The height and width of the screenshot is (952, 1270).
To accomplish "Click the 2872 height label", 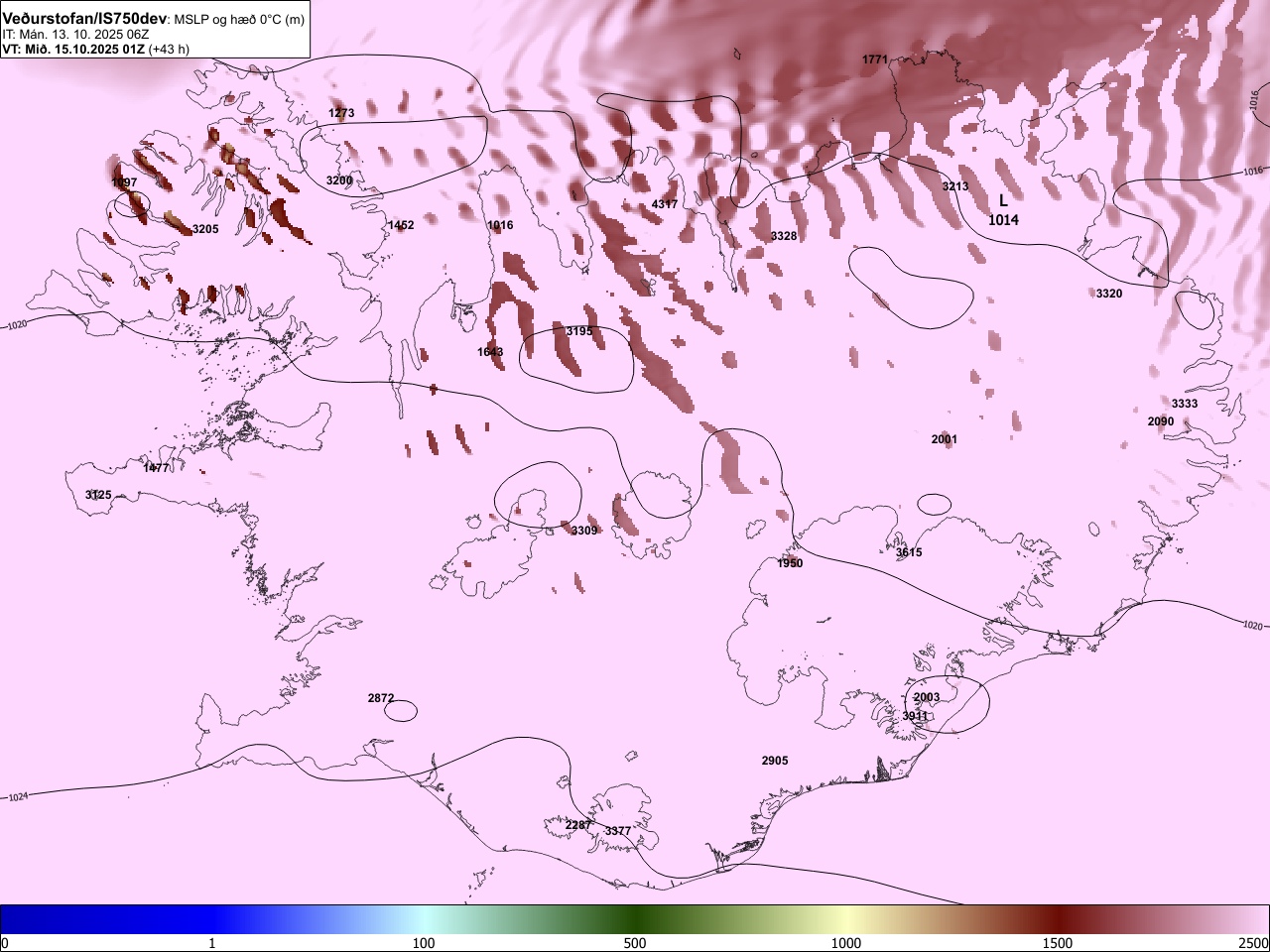I will coord(381,698).
